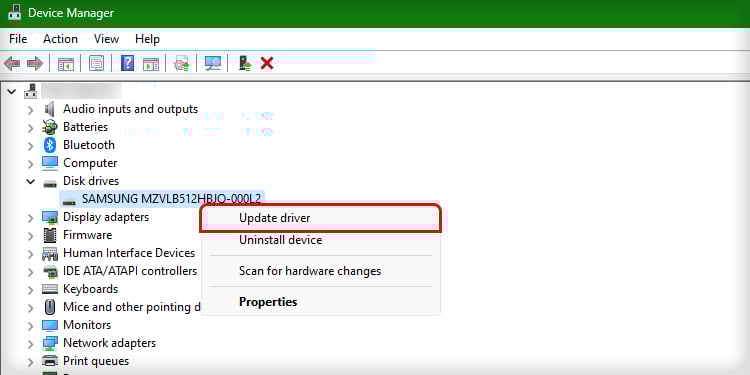Select SAMSUNG MZVLB512HBJQ-000L2 drive label
This screenshot has width=750, height=375.
point(171,199)
